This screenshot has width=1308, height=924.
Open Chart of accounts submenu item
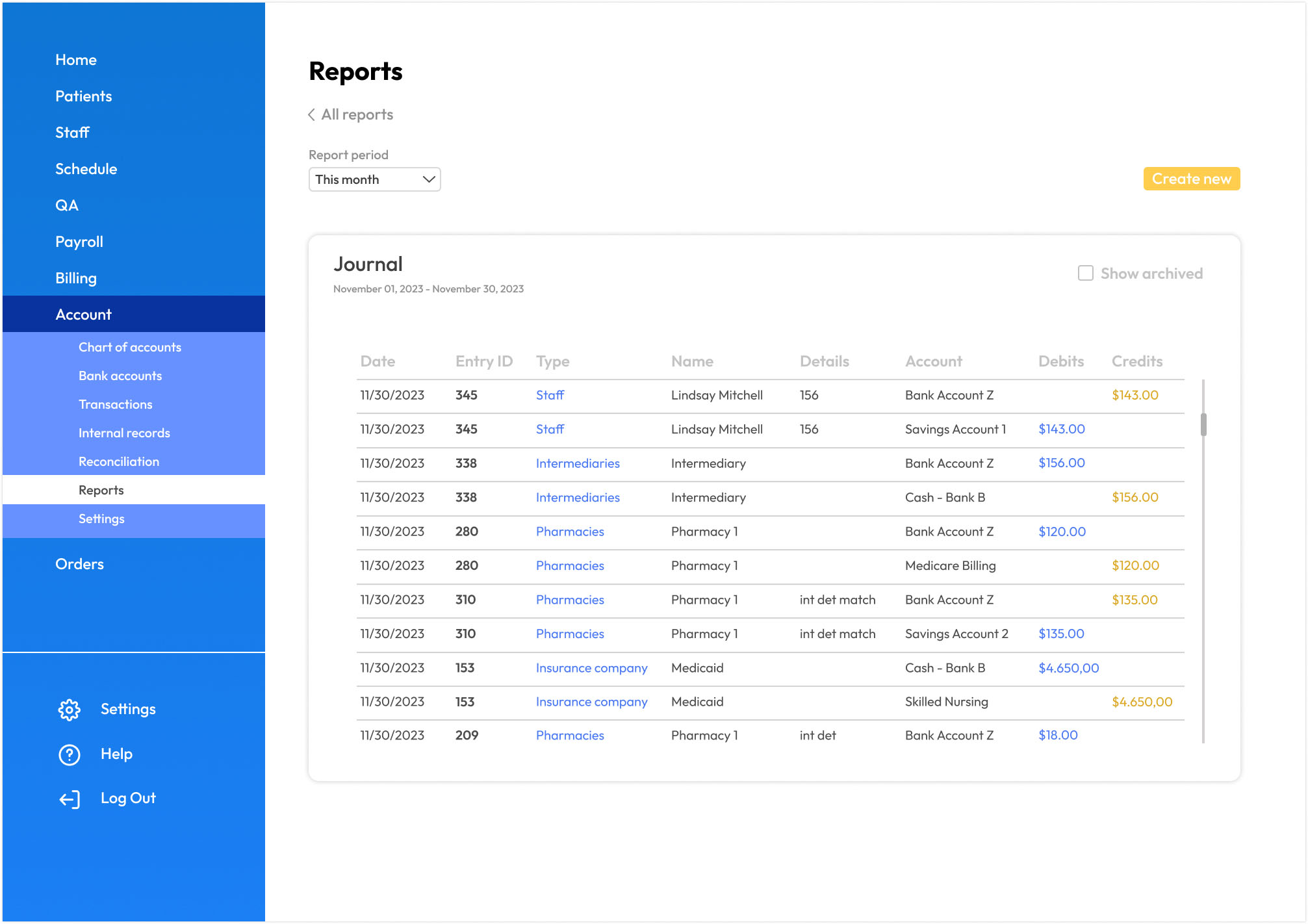point(129,348)
